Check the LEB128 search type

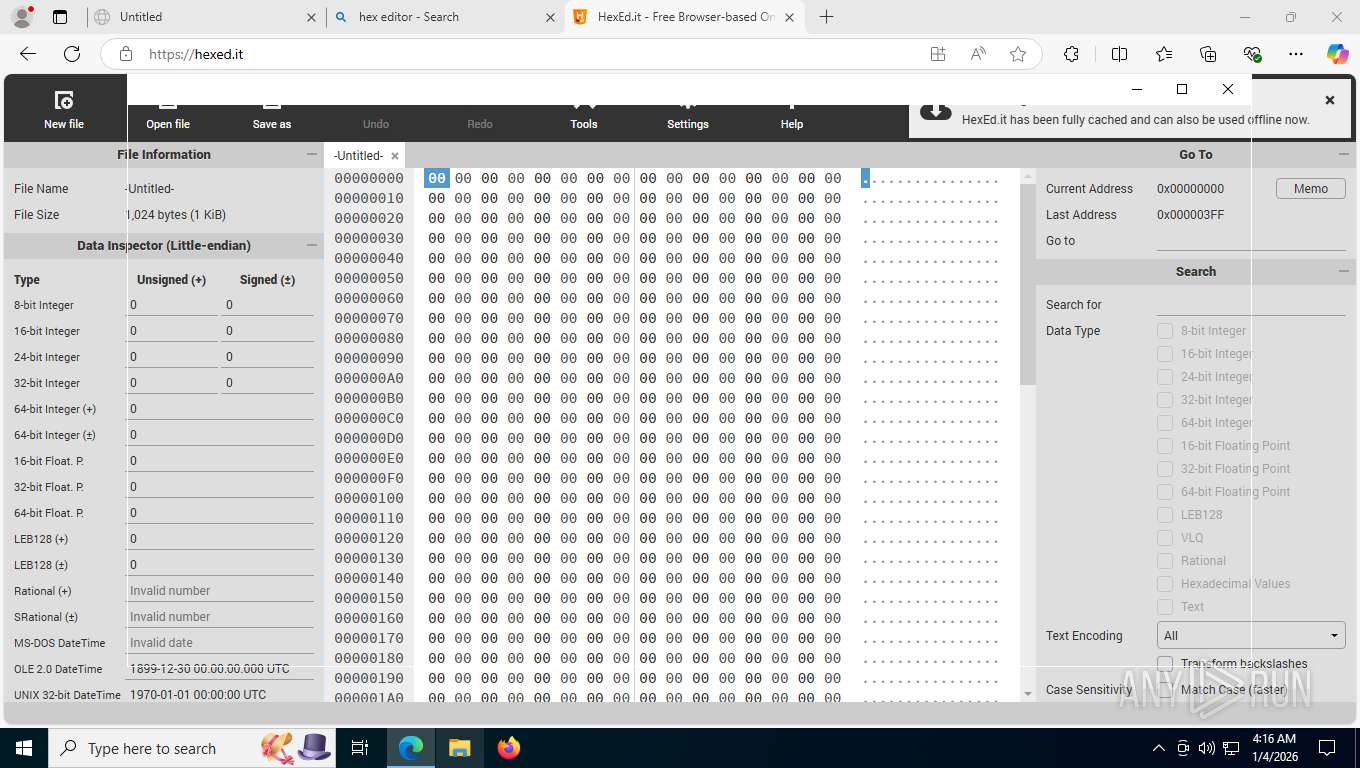[1165, 515]
